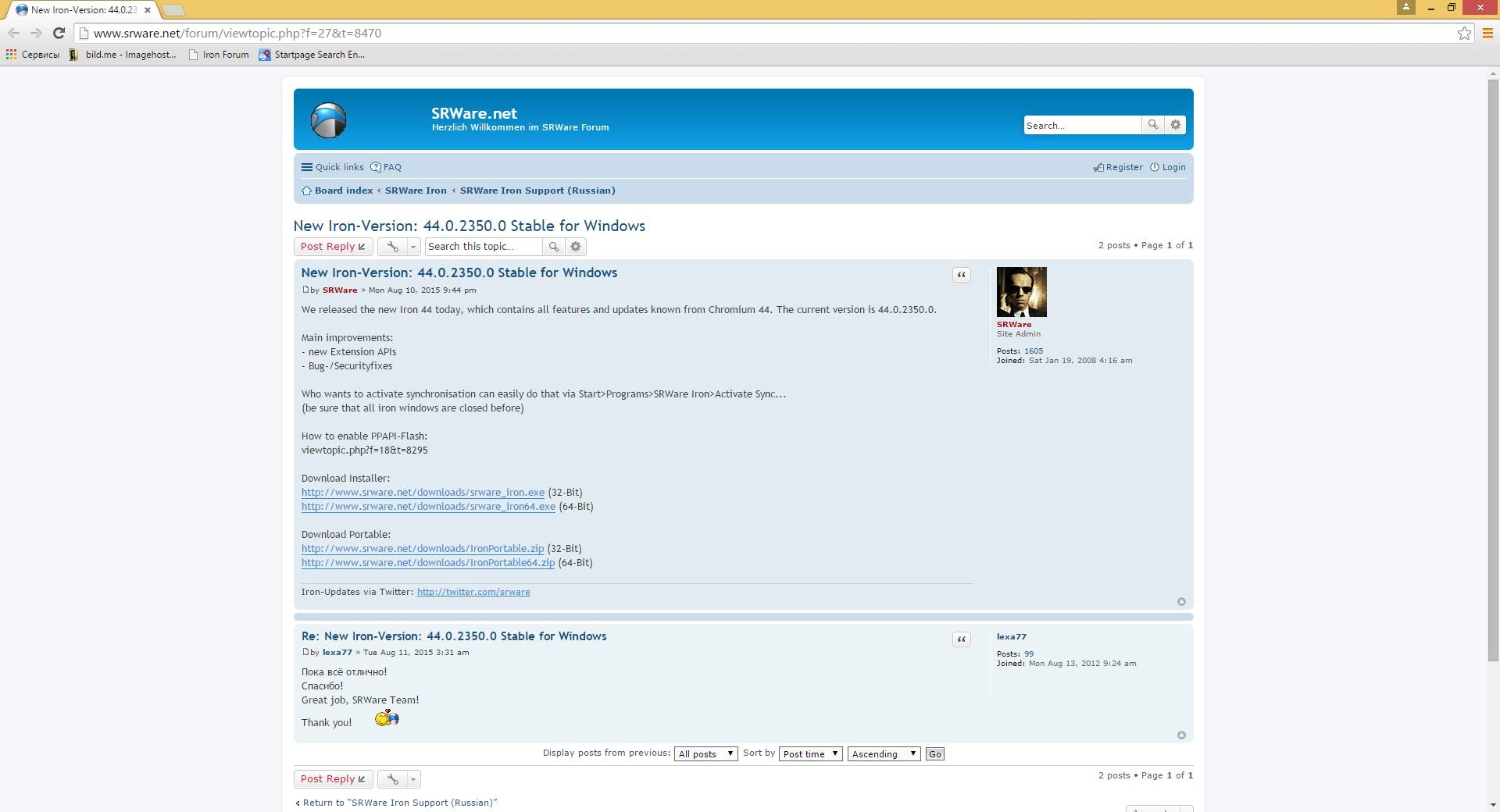This screenshot has width=1500, height=812.
Task: Click SRWare post count 1605
Action: click(x=1034, y=351)
